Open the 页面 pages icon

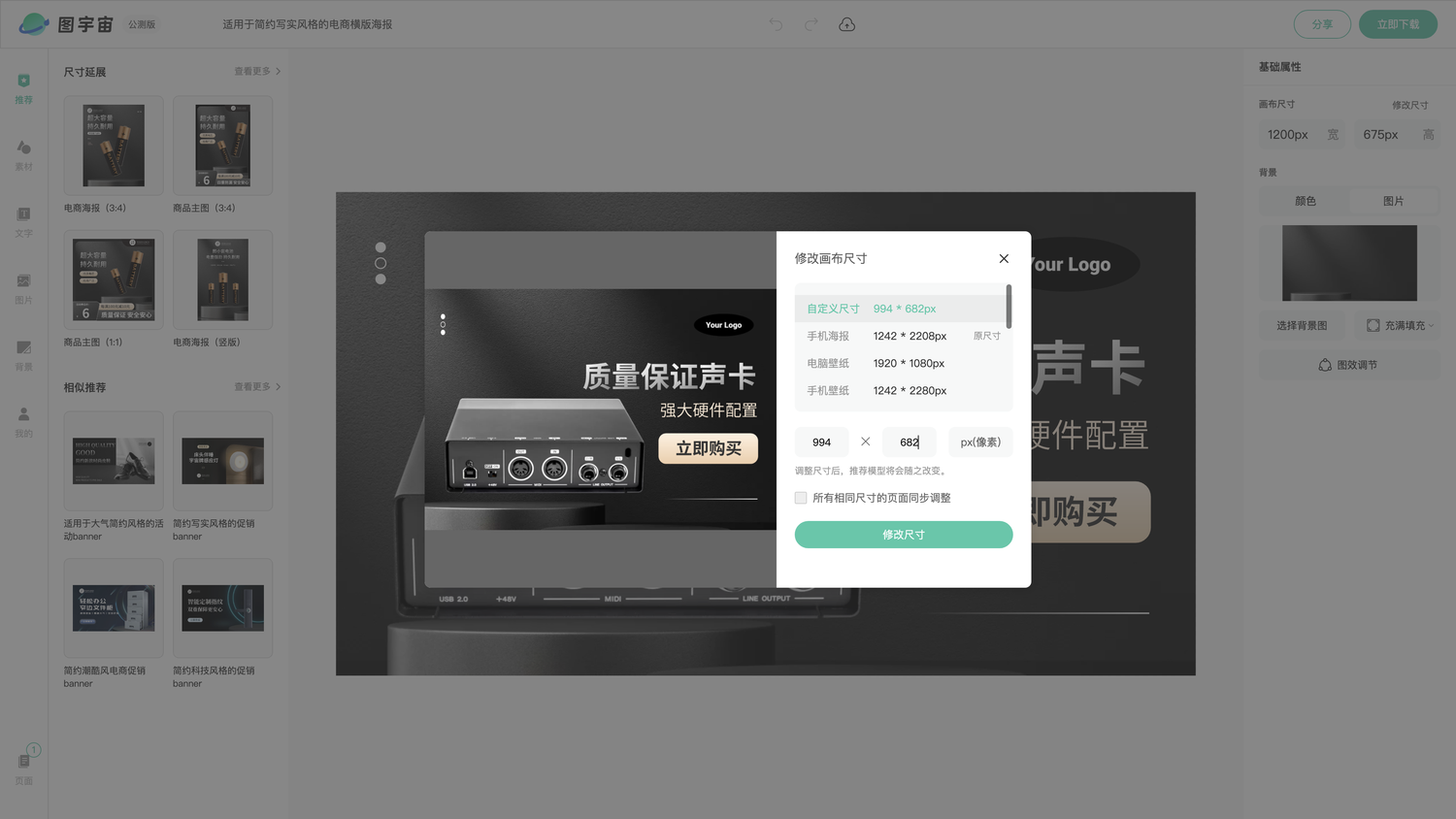tap(25, 767)
